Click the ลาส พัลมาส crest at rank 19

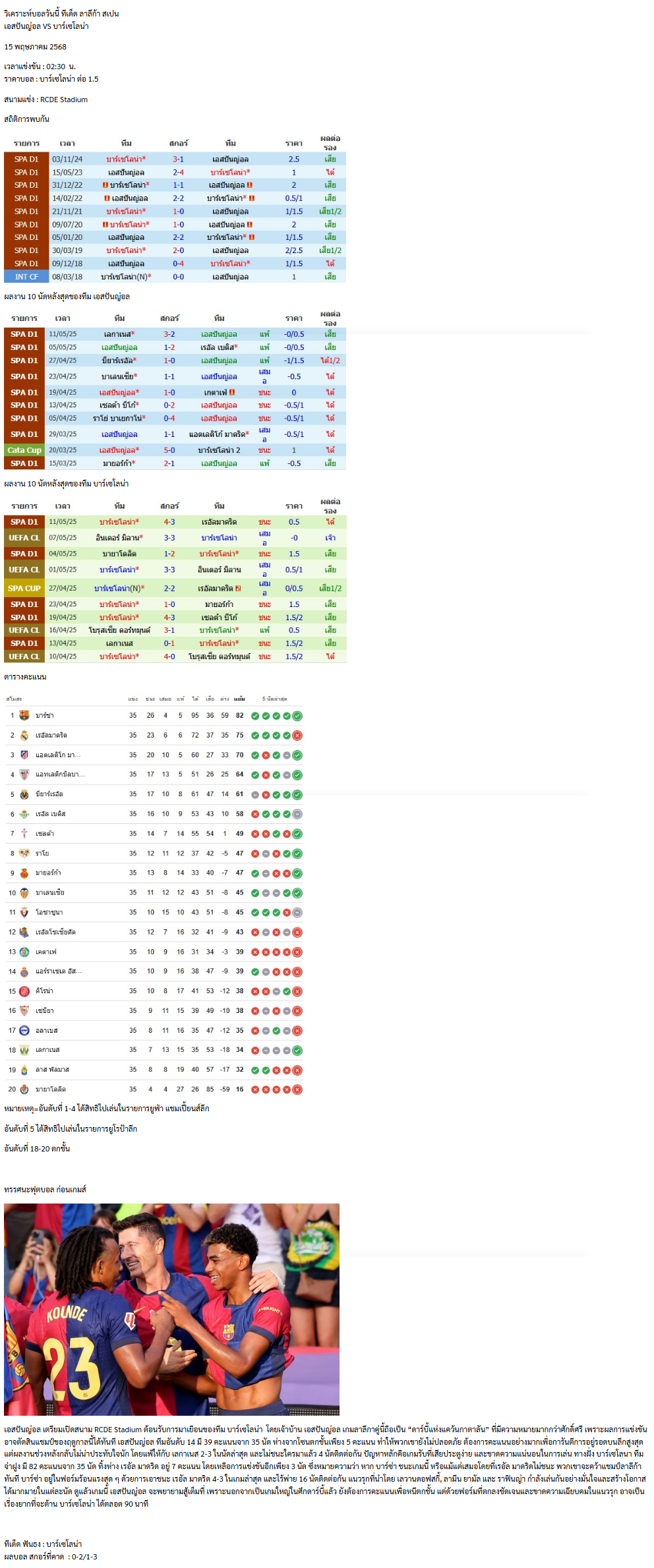[24, 1070]
